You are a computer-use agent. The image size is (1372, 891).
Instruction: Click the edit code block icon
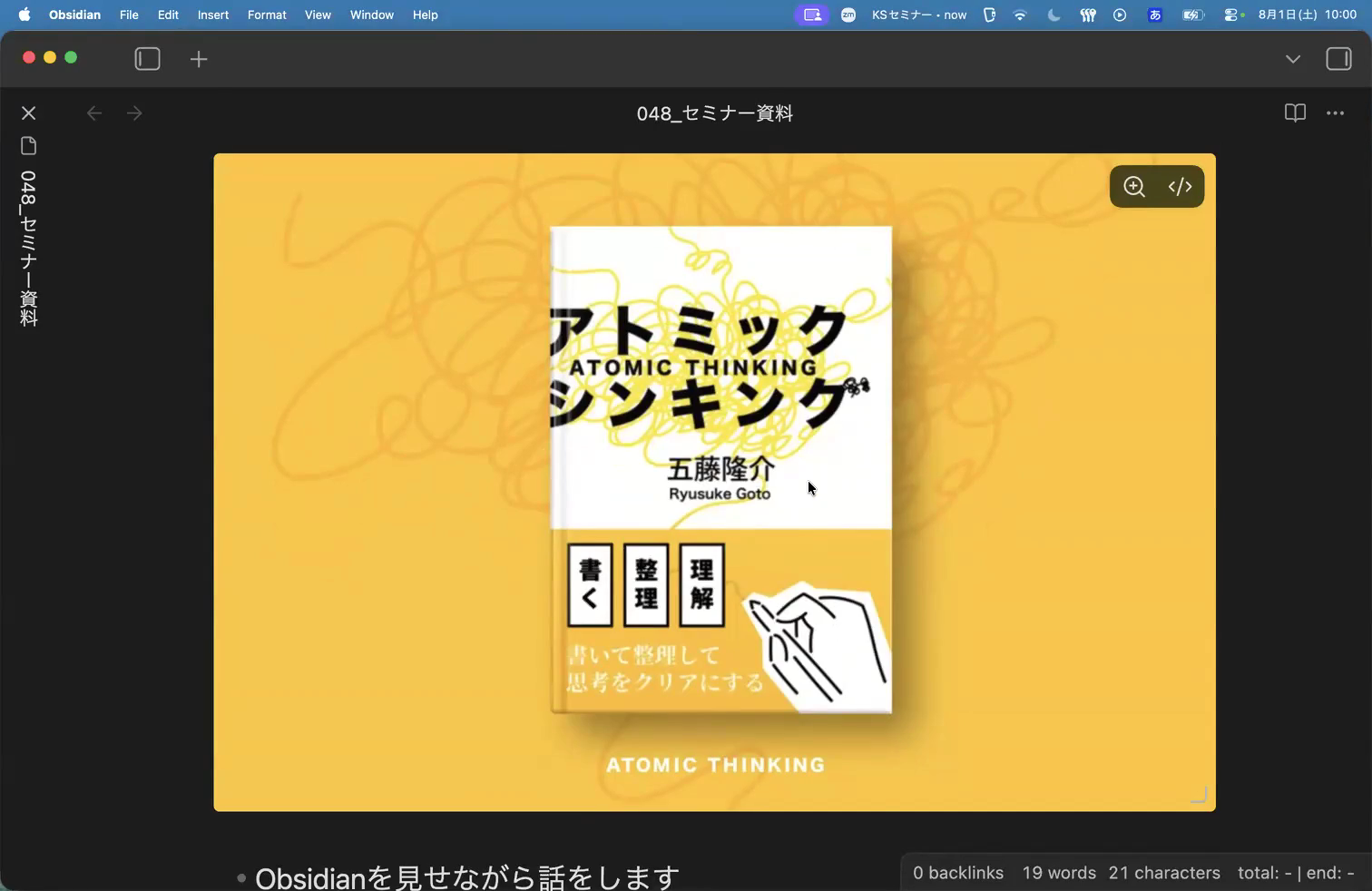coord(1180,187)
